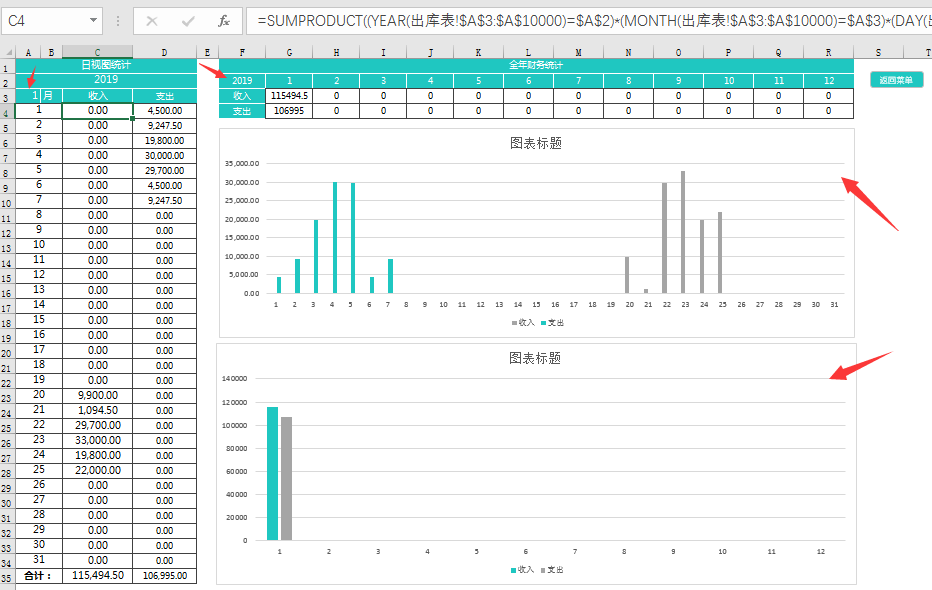Click the select-all corner triangle
Viewport: 932px width, 590px height.
point(8,52)
